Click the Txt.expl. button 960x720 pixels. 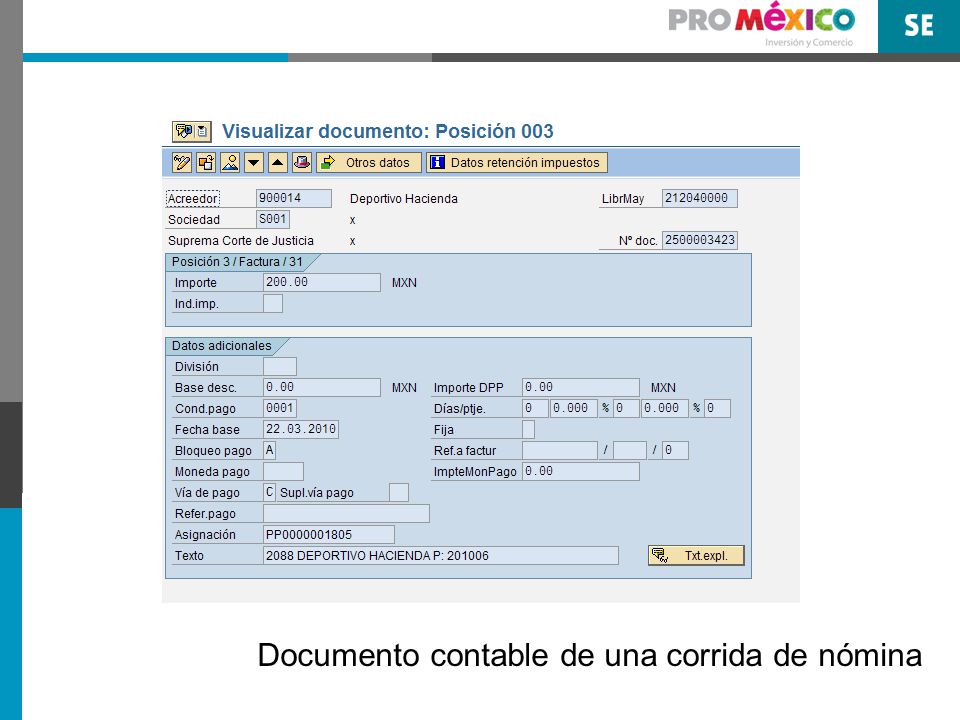pyautogui.click(x=696, y=555)
